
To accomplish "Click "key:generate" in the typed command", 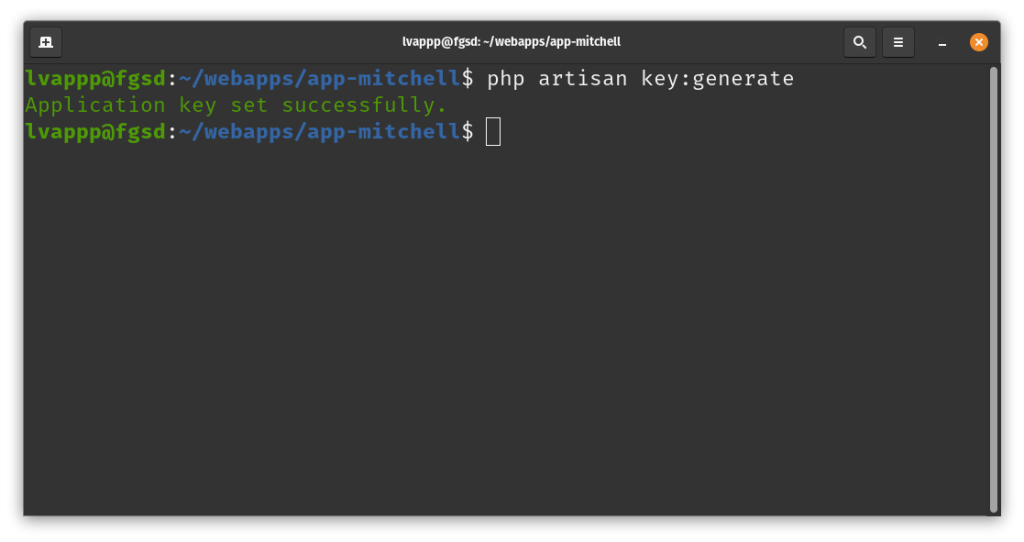I will click(x=718, y=79).
